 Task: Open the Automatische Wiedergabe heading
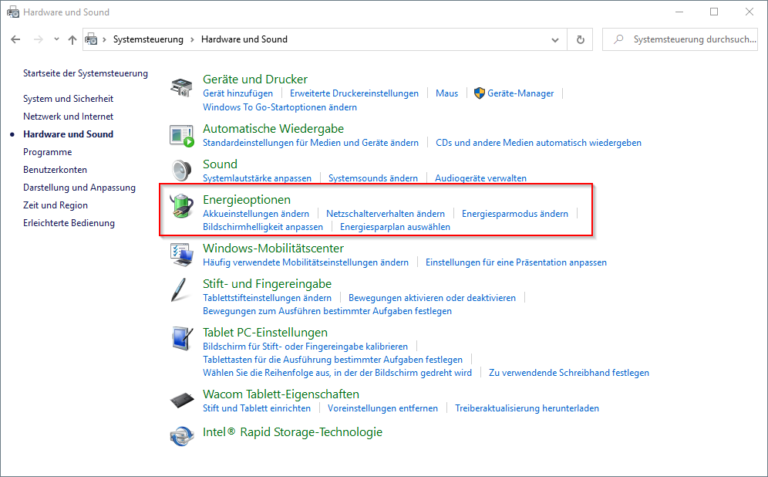(x=273, y=129)
